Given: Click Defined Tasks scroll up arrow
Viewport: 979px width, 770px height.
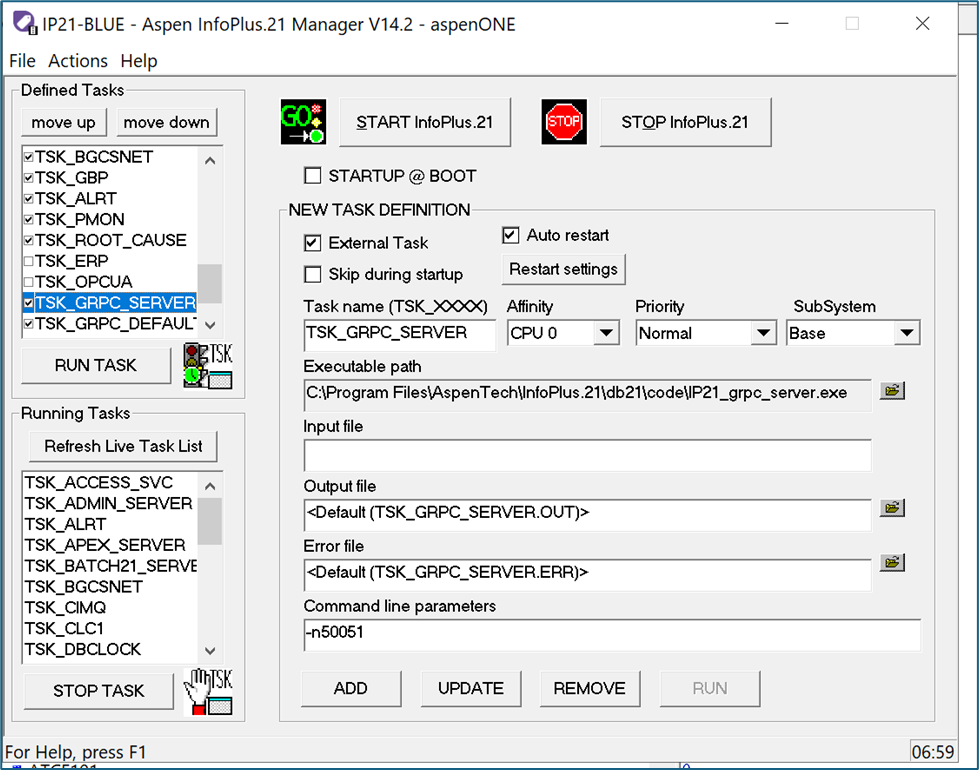Looking at the screenshot, I should pos(210,160).
